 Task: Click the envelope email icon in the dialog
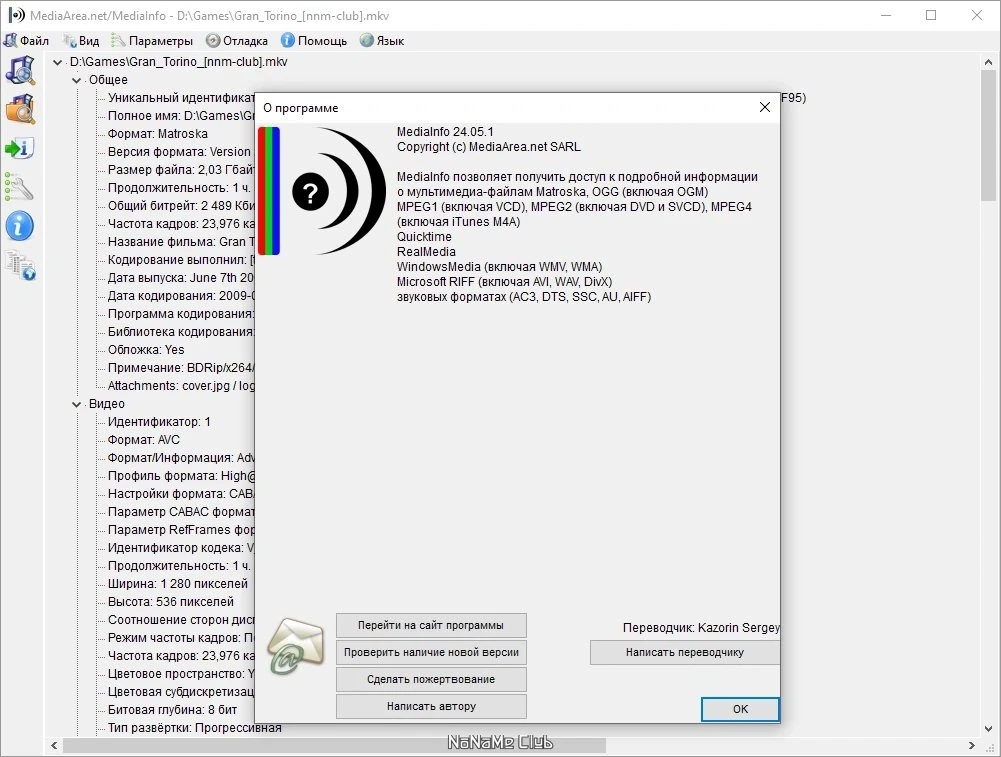tap(296, 646)
